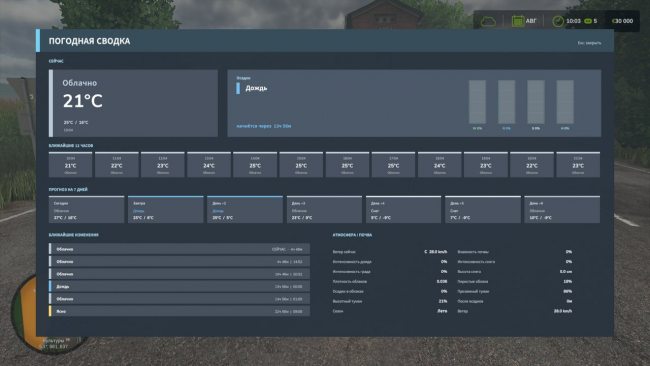The height and width of the screenshot is (366, 650).
Task: Open the День +2 rain forecast card
Action: point(245,210)
